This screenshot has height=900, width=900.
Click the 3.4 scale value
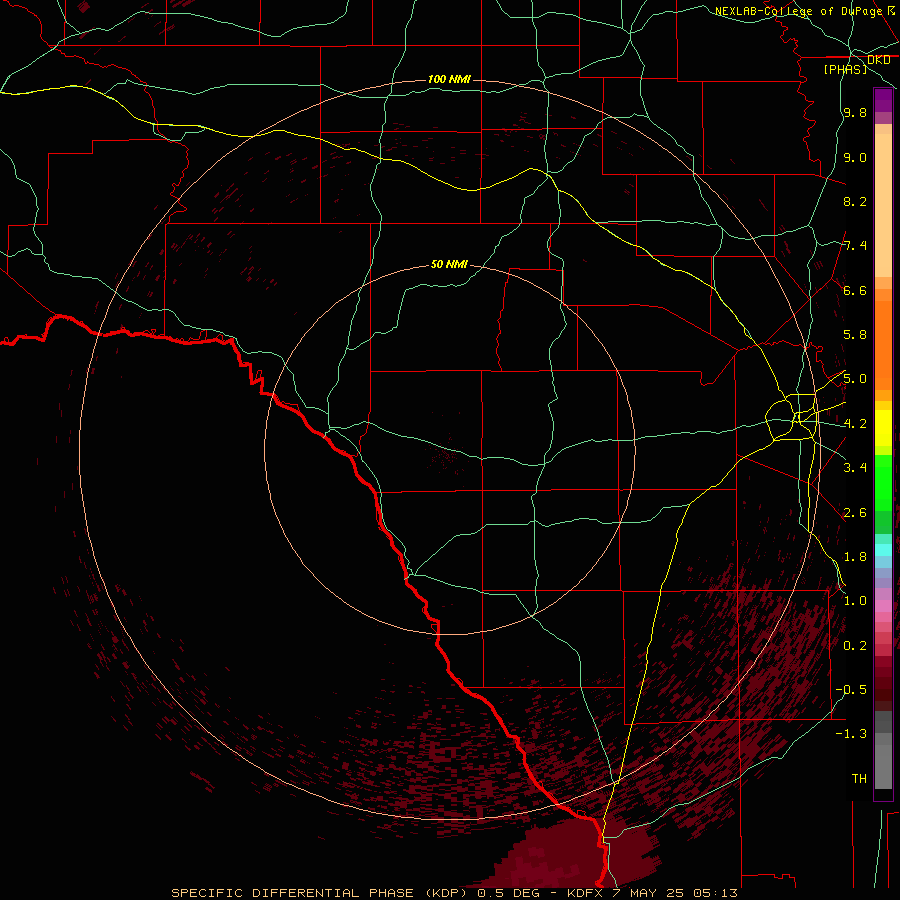point(855,468)
